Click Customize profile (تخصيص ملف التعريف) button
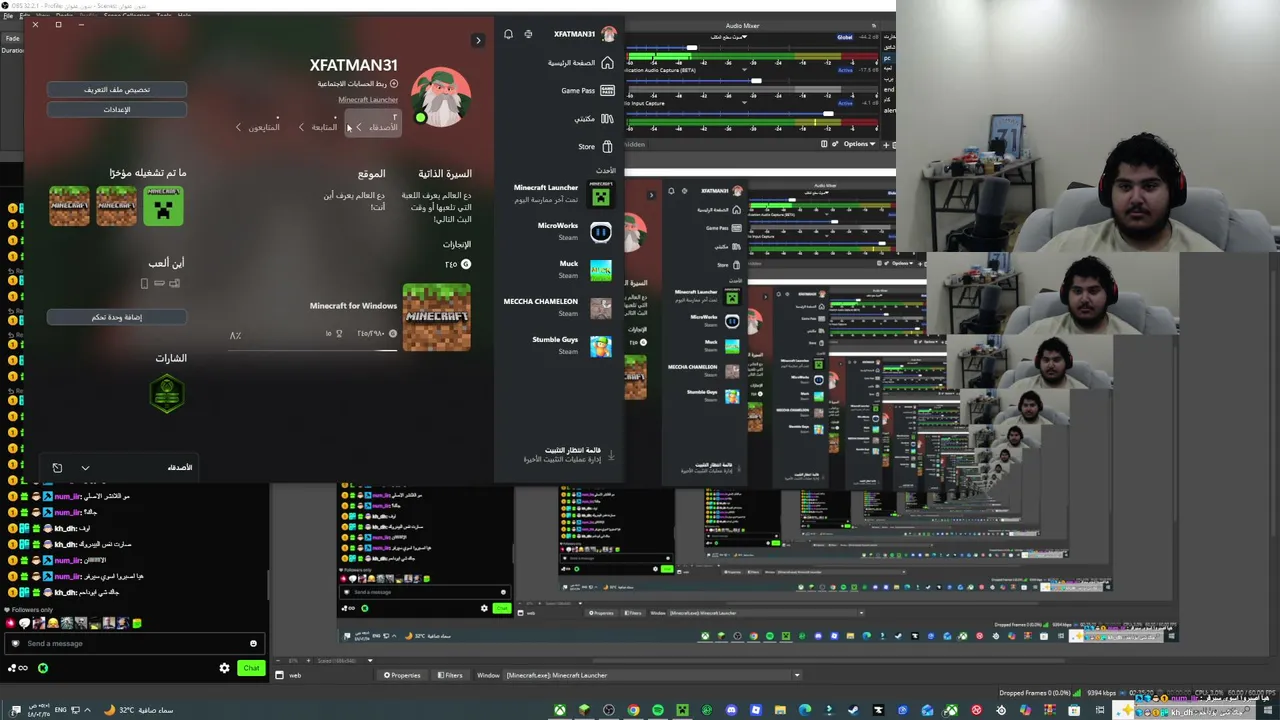Screen dimensions: 1280x720 click(117, 90)
